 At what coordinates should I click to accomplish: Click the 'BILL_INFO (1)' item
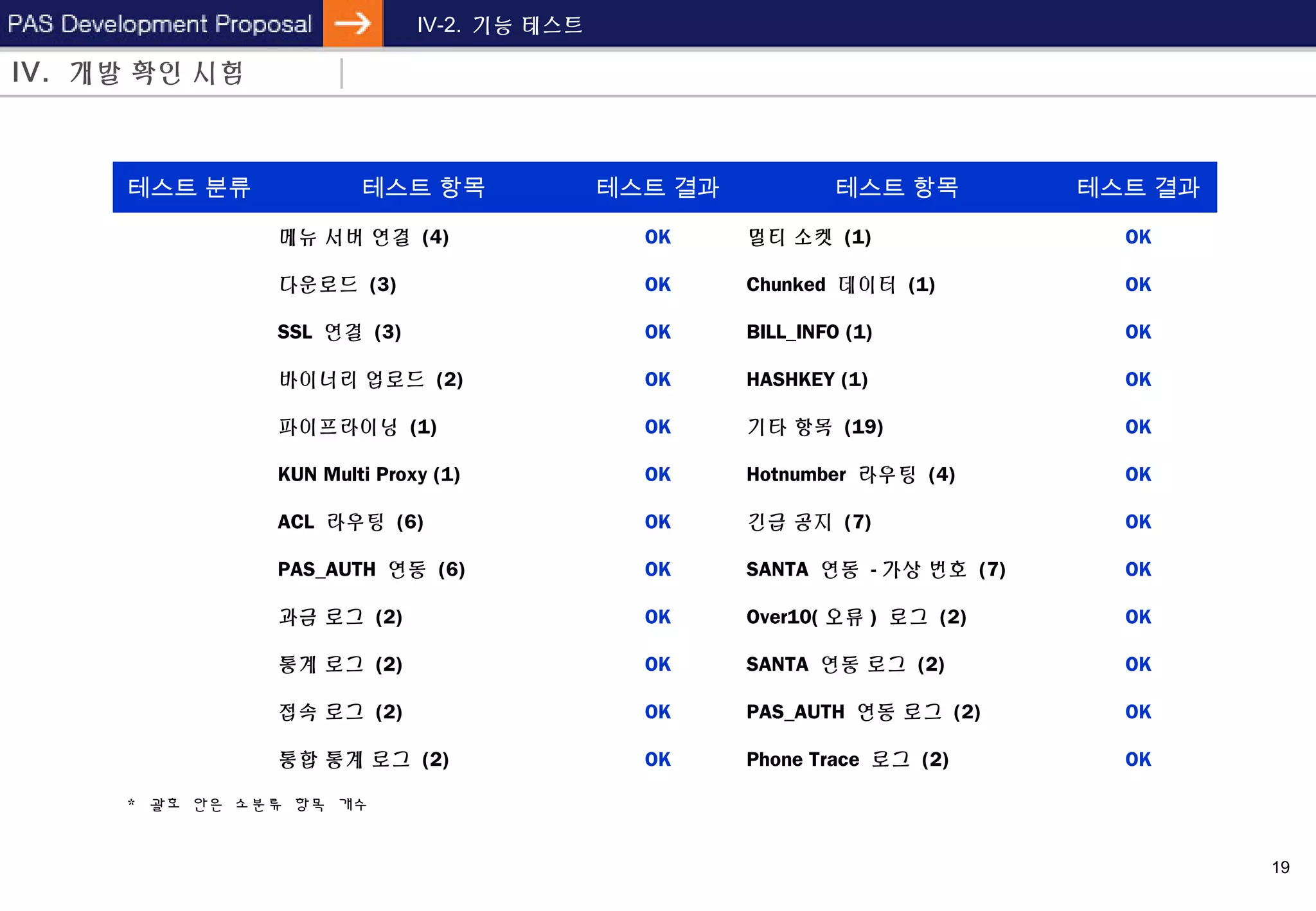tap(809, 332)
